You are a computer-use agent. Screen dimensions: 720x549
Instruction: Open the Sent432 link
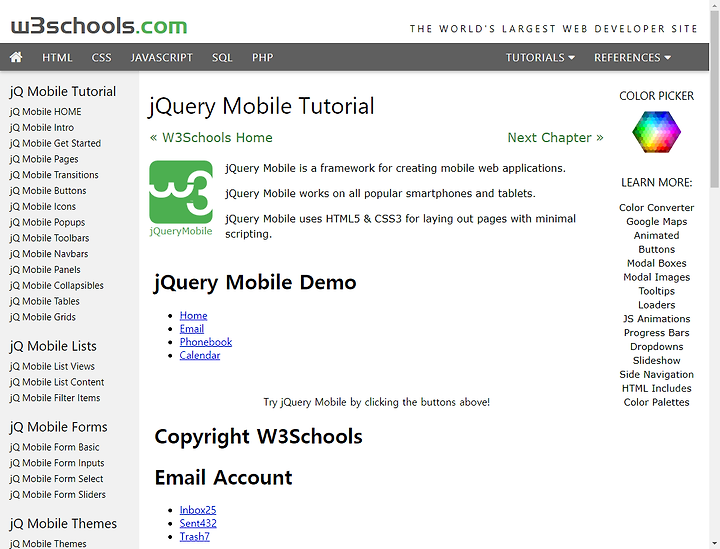click(198, 523)
